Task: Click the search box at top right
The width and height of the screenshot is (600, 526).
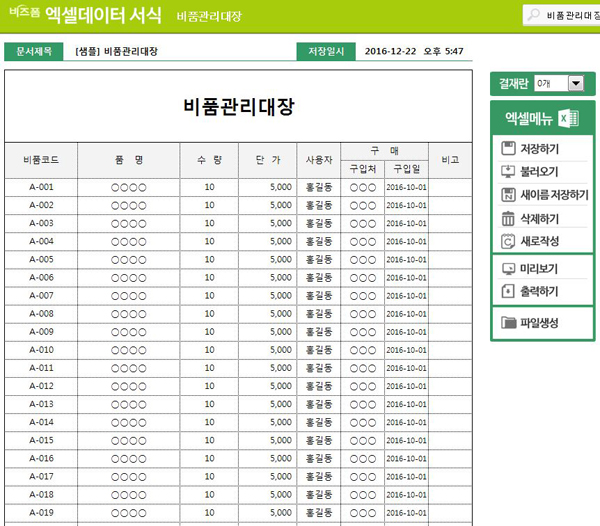Action: tap(561, 15)
